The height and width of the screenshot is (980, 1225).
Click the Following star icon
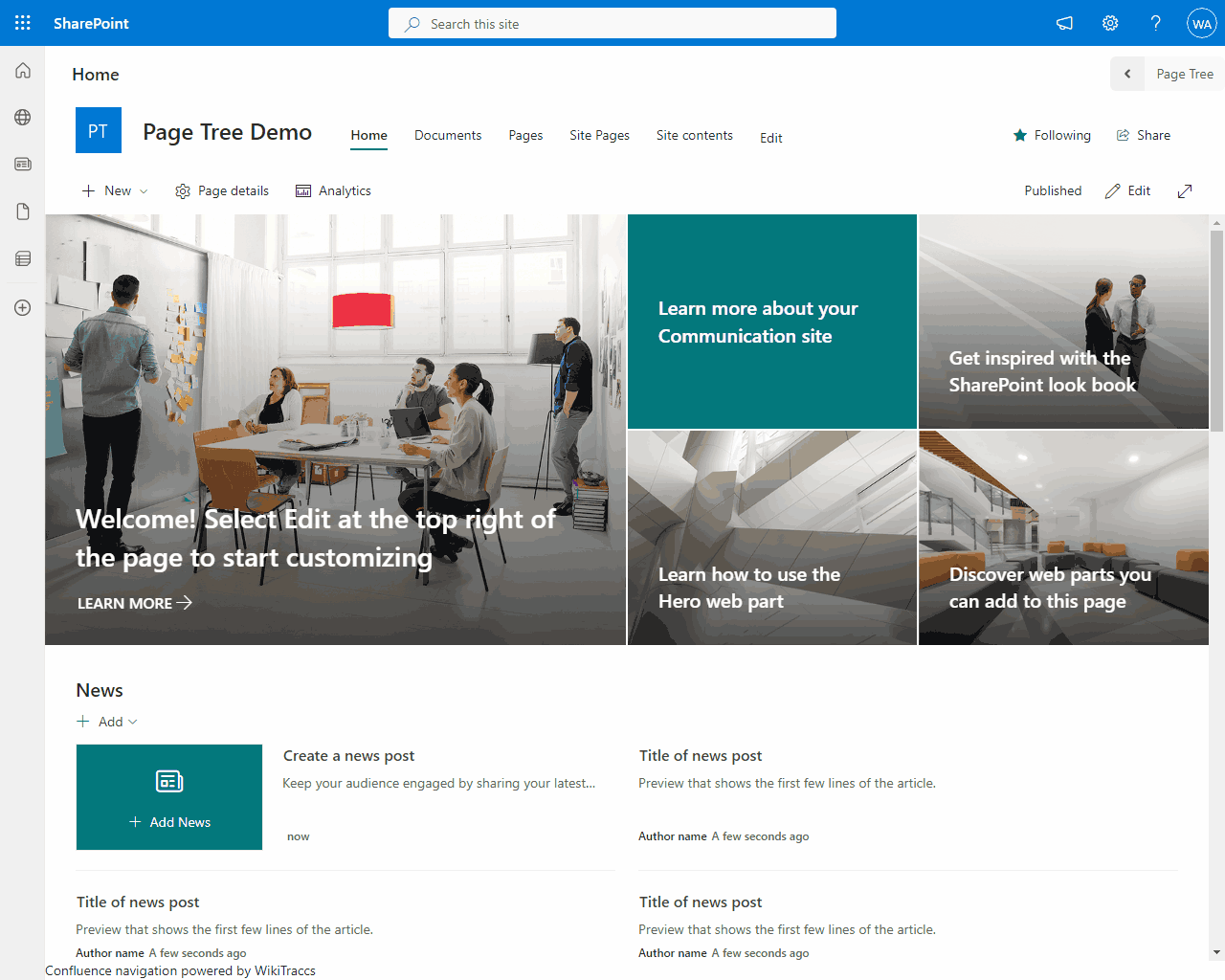coord(1020,135)
